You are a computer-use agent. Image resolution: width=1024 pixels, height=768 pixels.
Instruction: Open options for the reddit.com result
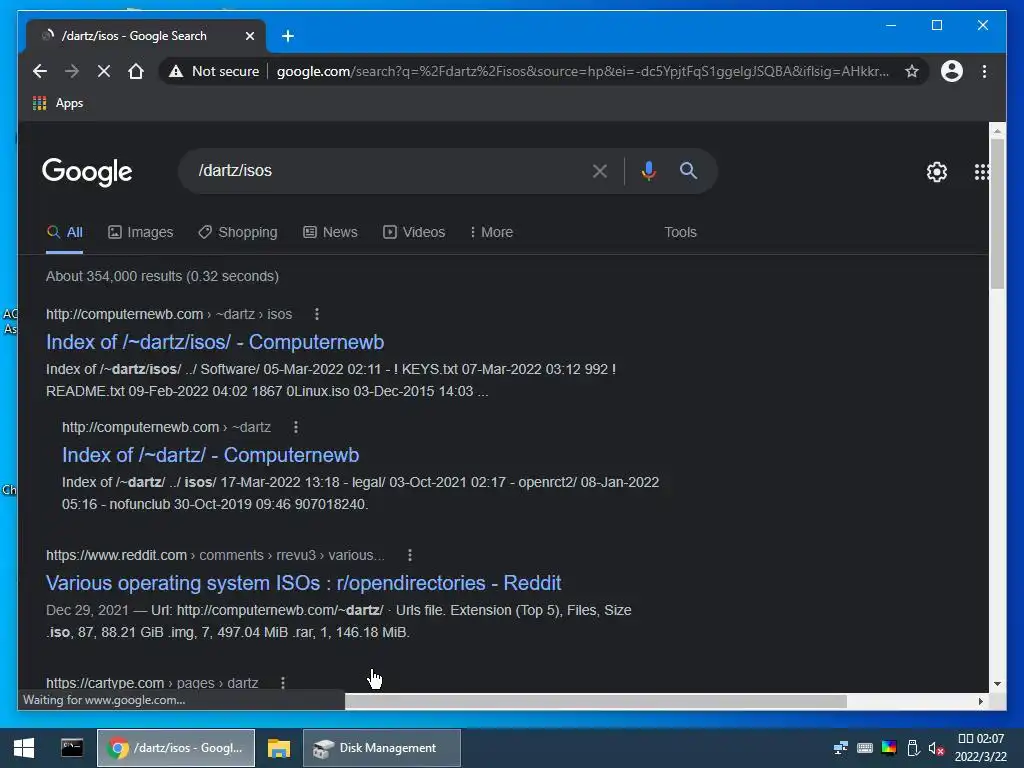(x=409, y=555)
